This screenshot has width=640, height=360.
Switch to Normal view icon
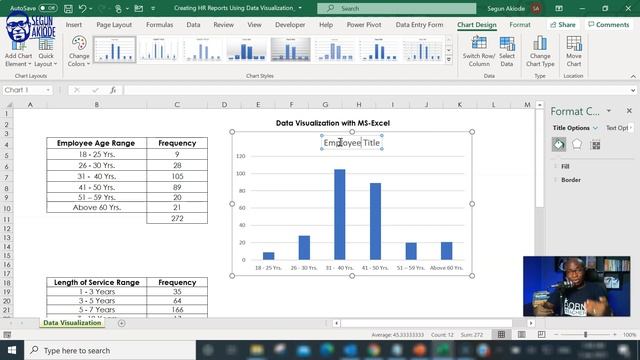click(x=501, y=335)
